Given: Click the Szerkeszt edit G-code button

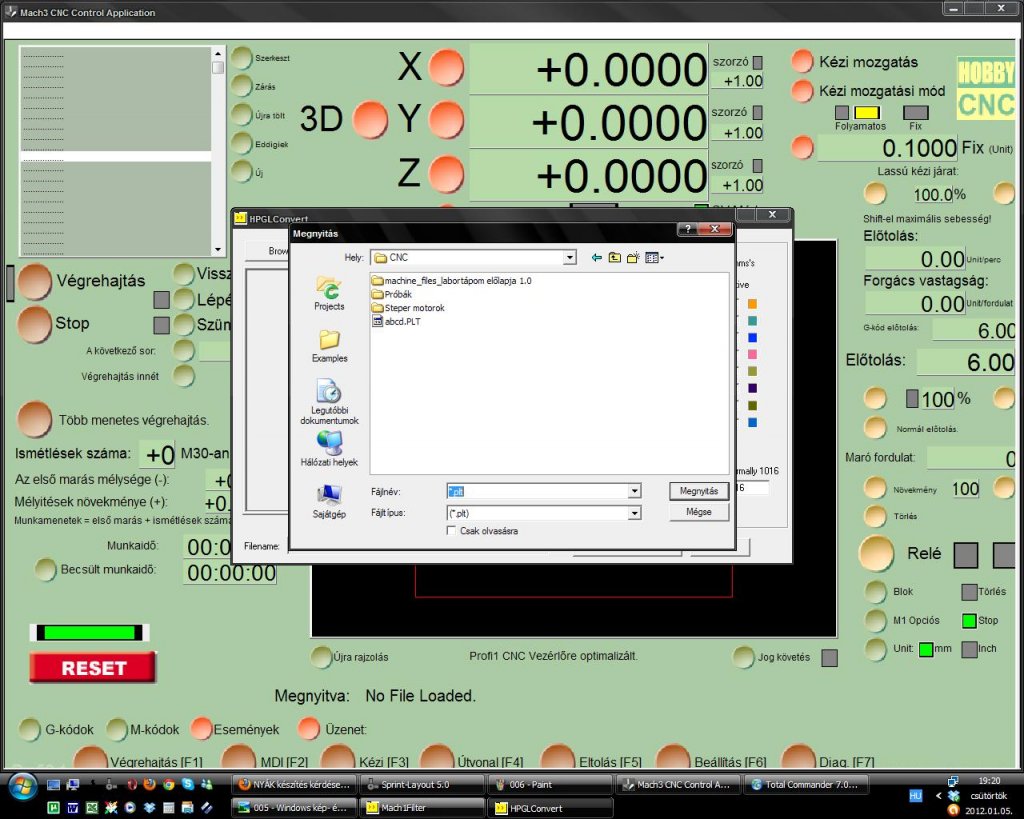Looking at the screenshot, I should (242, 57).
